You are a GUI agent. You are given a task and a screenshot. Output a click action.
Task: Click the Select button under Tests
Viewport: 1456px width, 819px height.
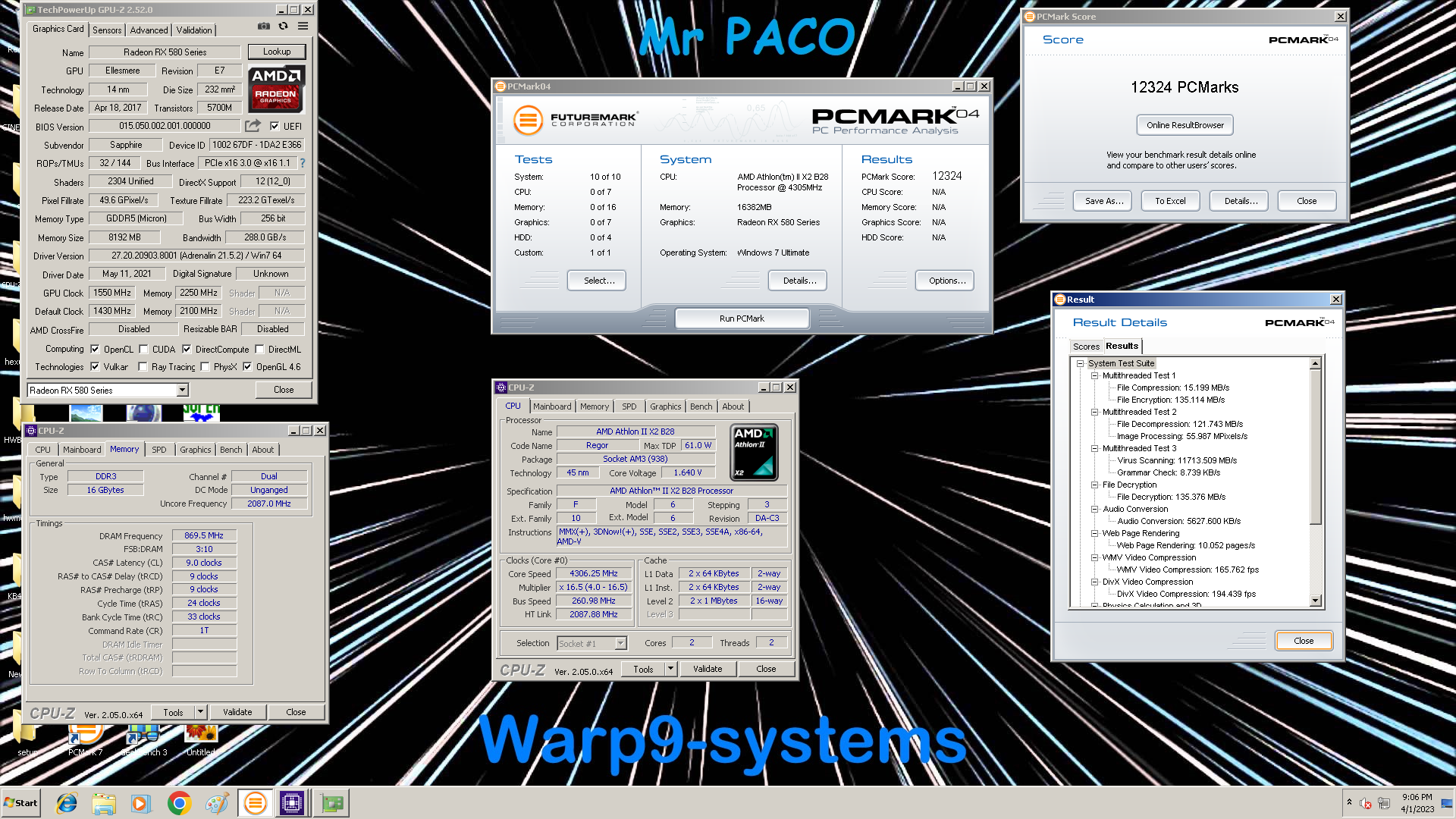pyautogui.click(x=597, y=281)
